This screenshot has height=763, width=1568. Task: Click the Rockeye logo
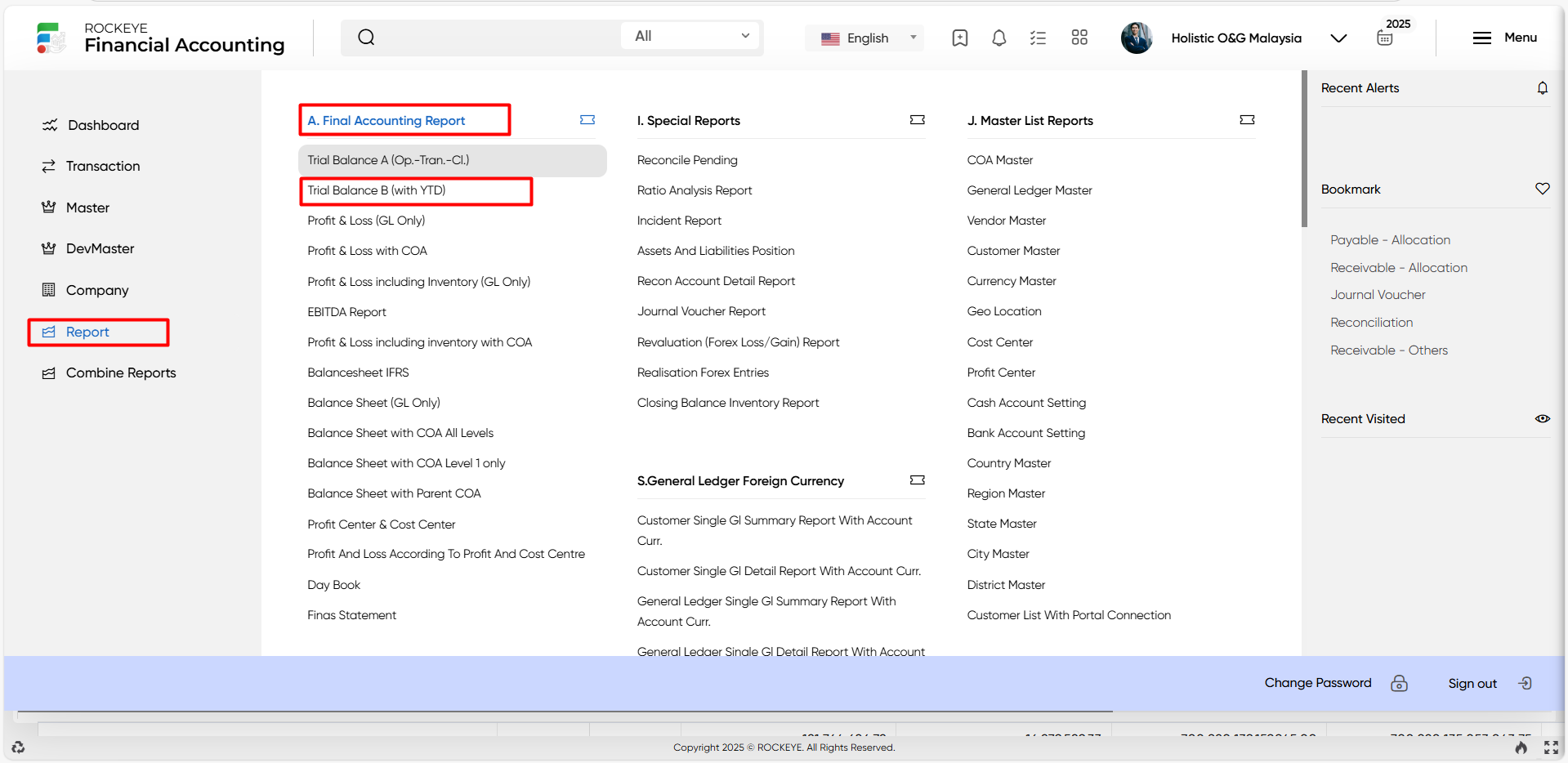tap(51, 38)
